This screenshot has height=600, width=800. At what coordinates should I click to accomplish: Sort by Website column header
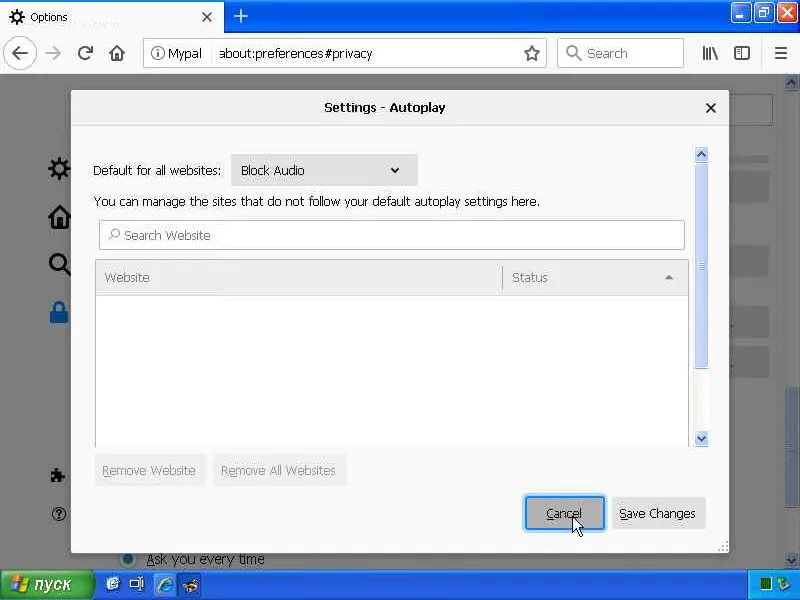coord(298,278)
